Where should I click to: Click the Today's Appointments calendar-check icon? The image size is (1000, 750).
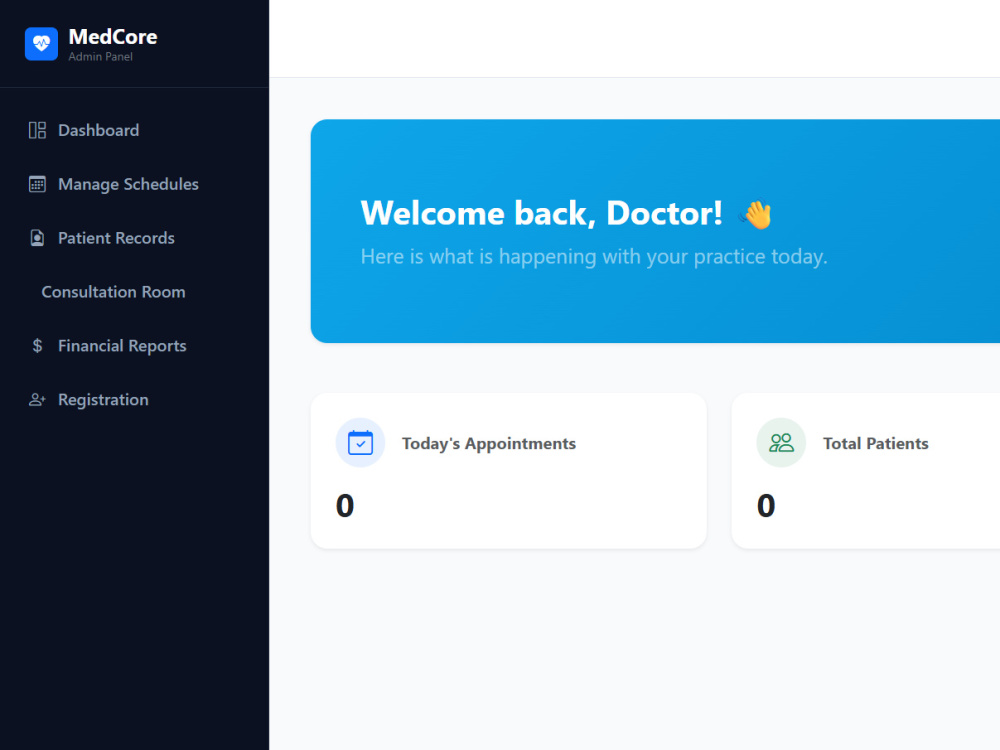(360, 443)
